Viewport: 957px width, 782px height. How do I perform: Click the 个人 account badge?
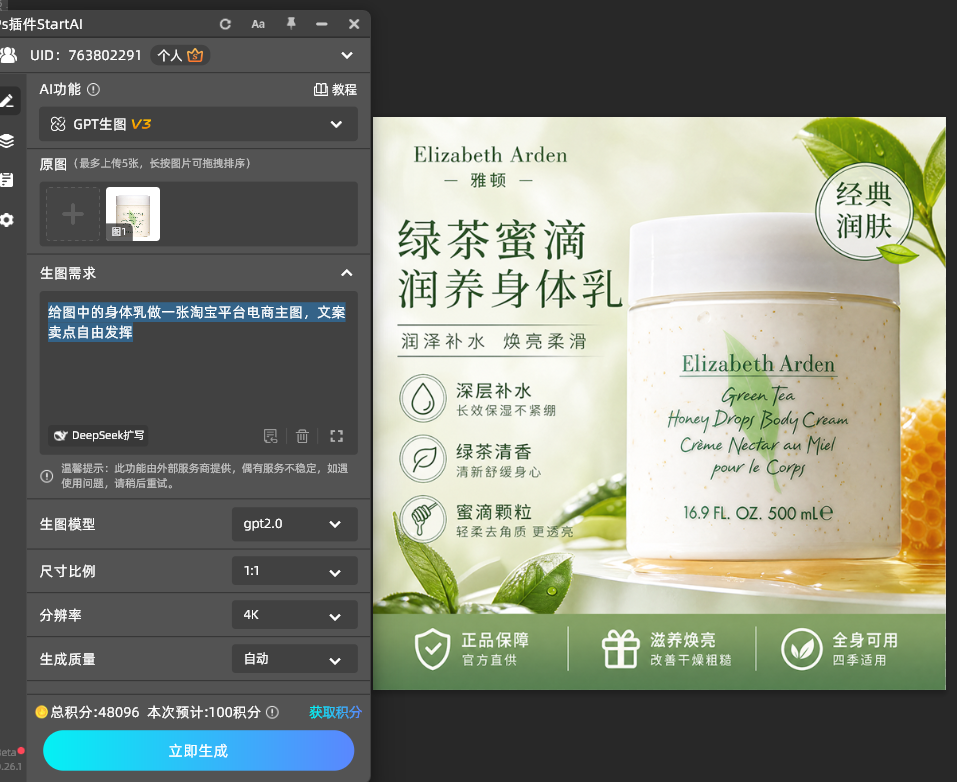pyautogui.click(x=179, y=56)
